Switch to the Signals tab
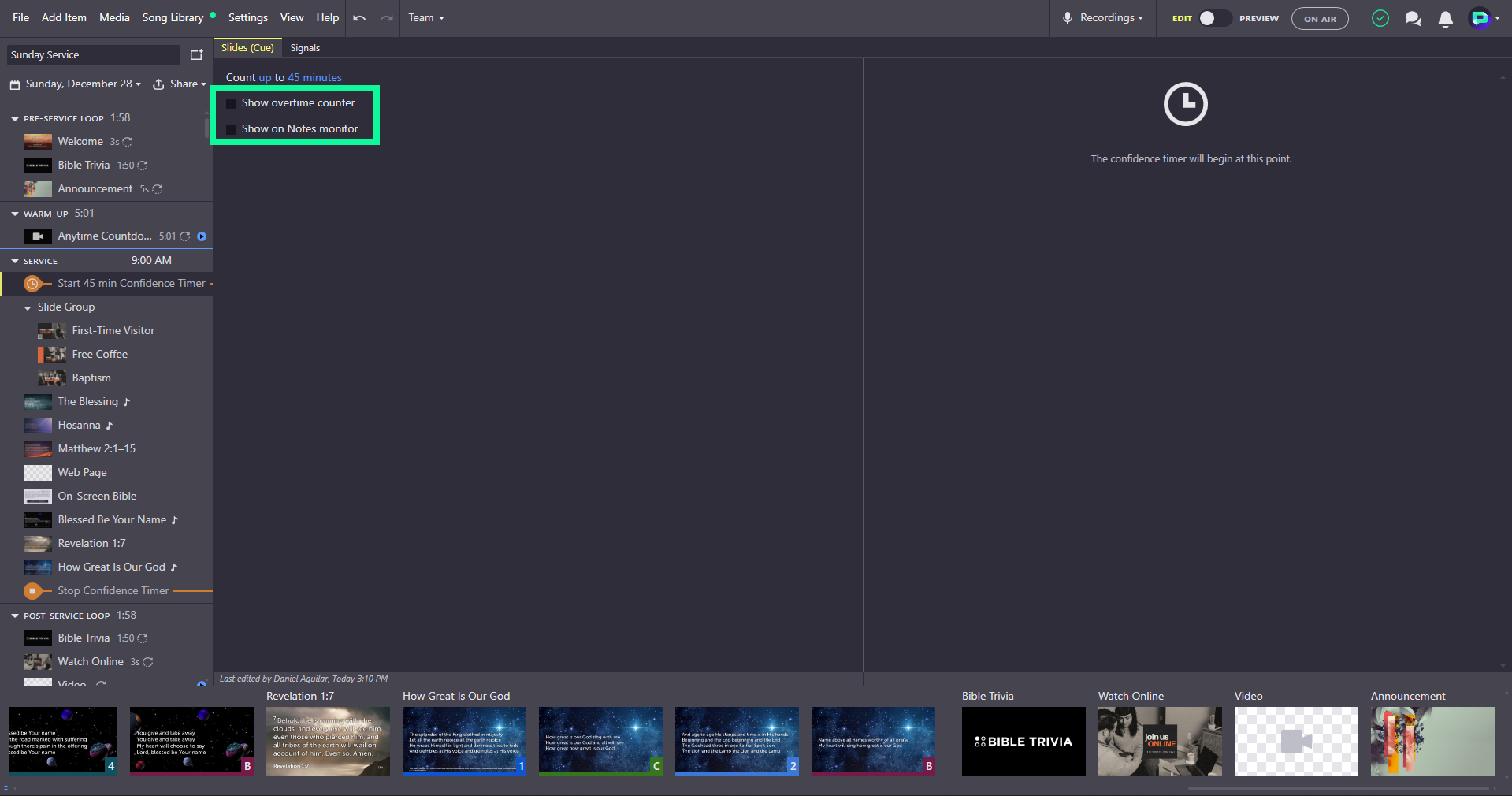 (x=305, y=48)
